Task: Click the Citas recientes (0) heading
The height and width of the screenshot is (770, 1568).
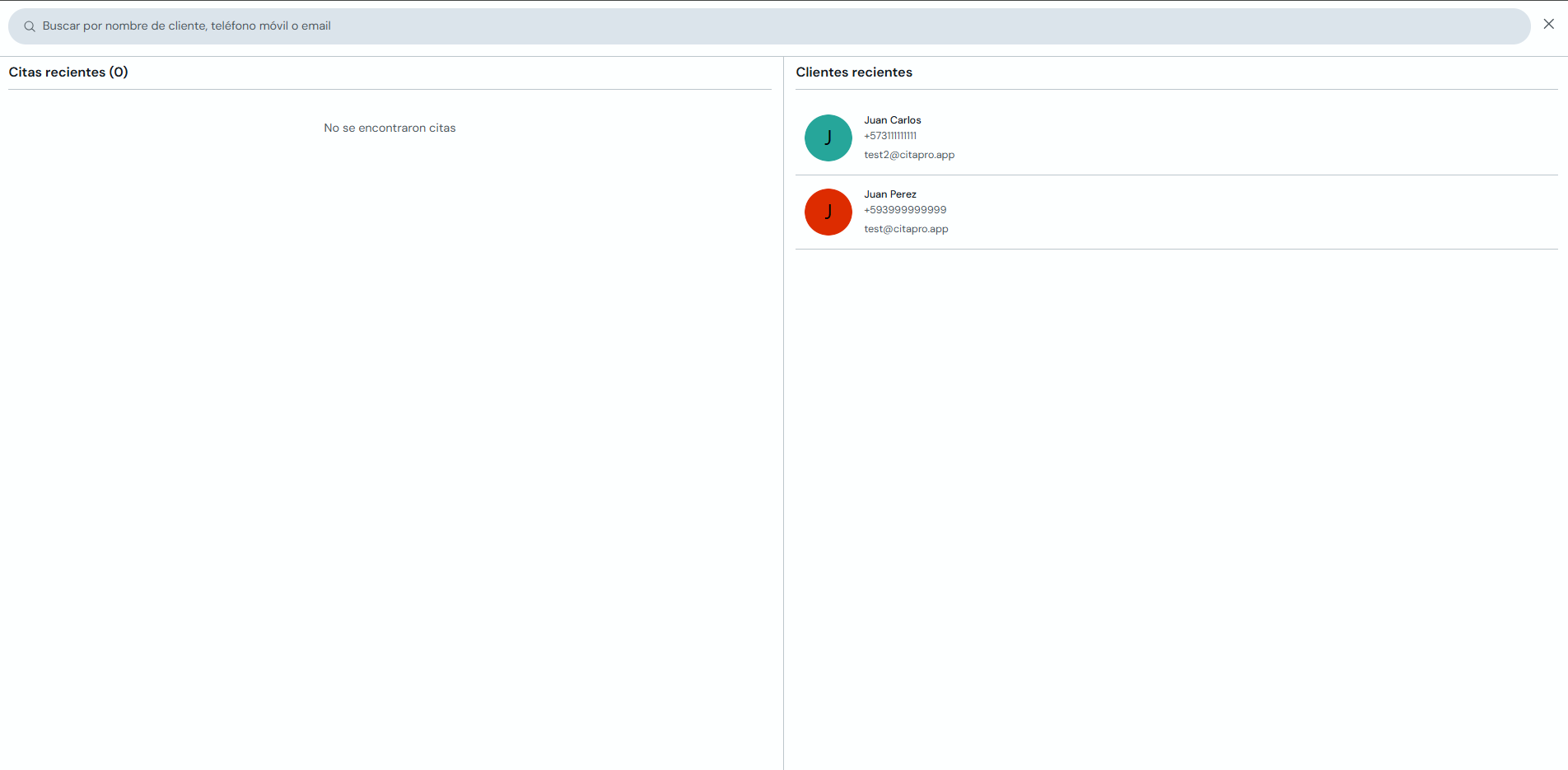Action: click(x=68, y=72)
